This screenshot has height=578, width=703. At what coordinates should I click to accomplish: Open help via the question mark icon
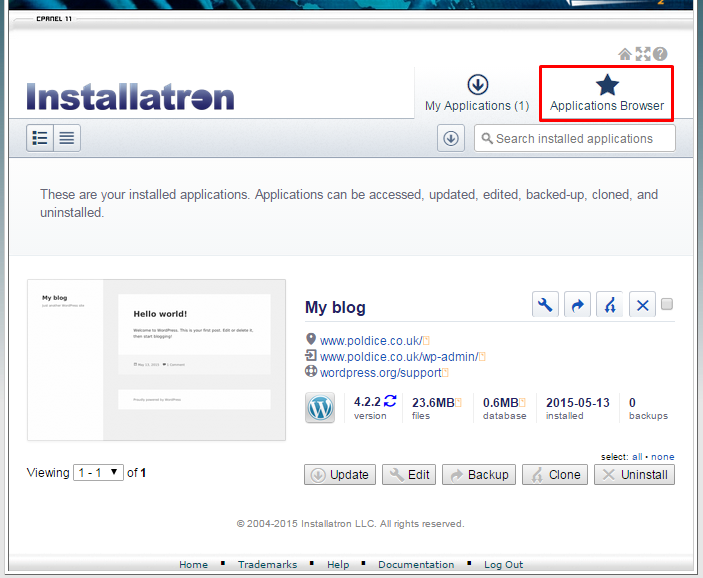pos(660,54)
